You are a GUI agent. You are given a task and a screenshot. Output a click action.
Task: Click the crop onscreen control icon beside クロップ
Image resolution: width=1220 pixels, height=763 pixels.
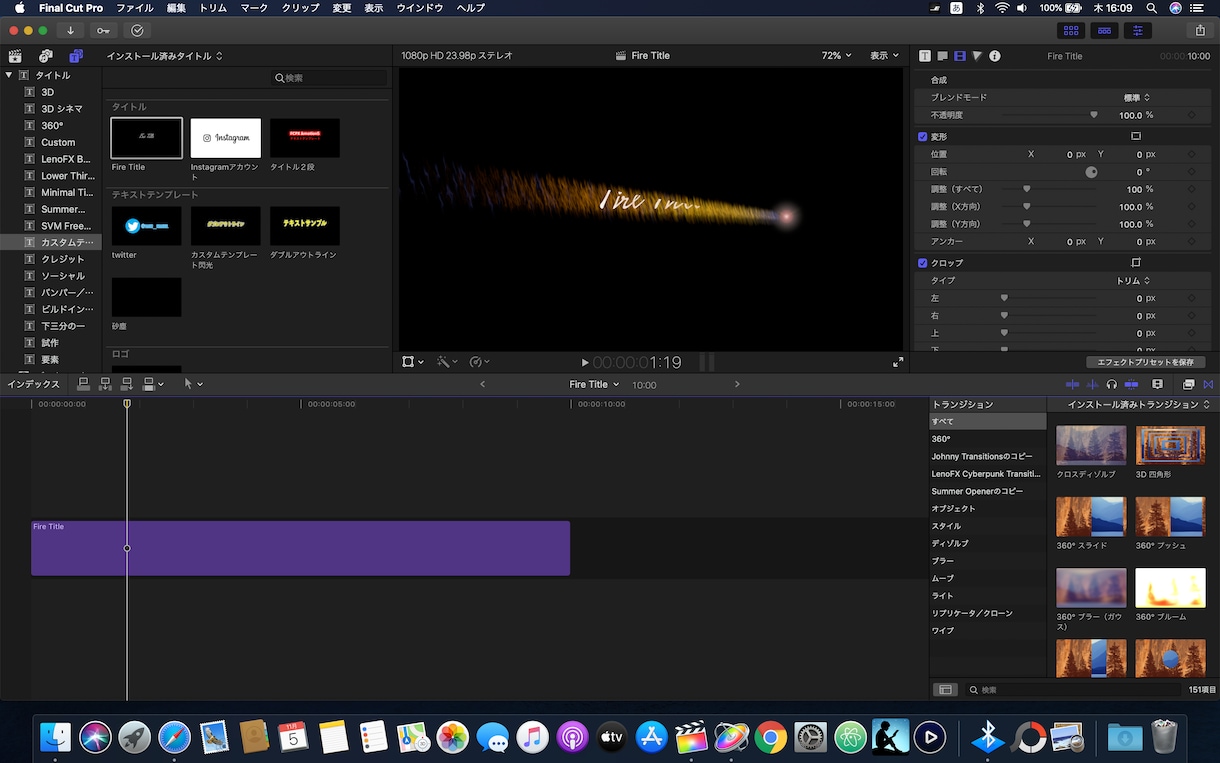pyautogui.click(x=1136, y=263)
